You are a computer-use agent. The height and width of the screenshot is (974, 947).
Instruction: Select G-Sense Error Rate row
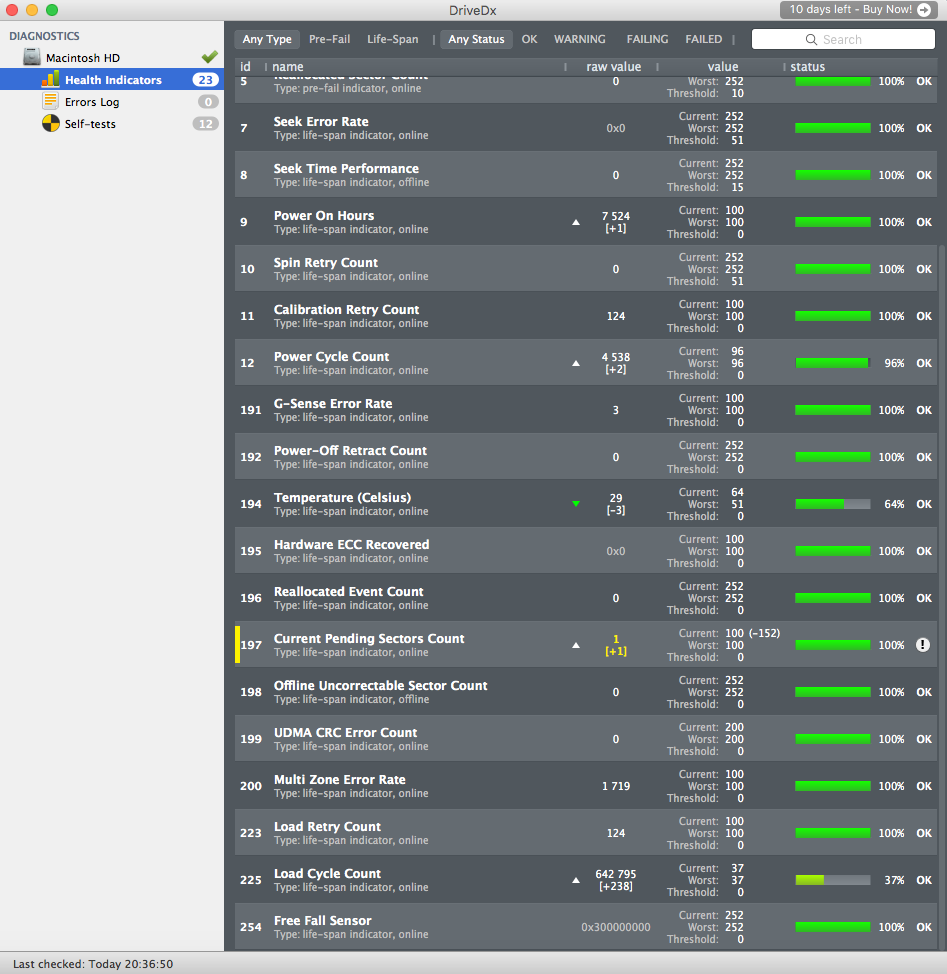pos(586,410)
